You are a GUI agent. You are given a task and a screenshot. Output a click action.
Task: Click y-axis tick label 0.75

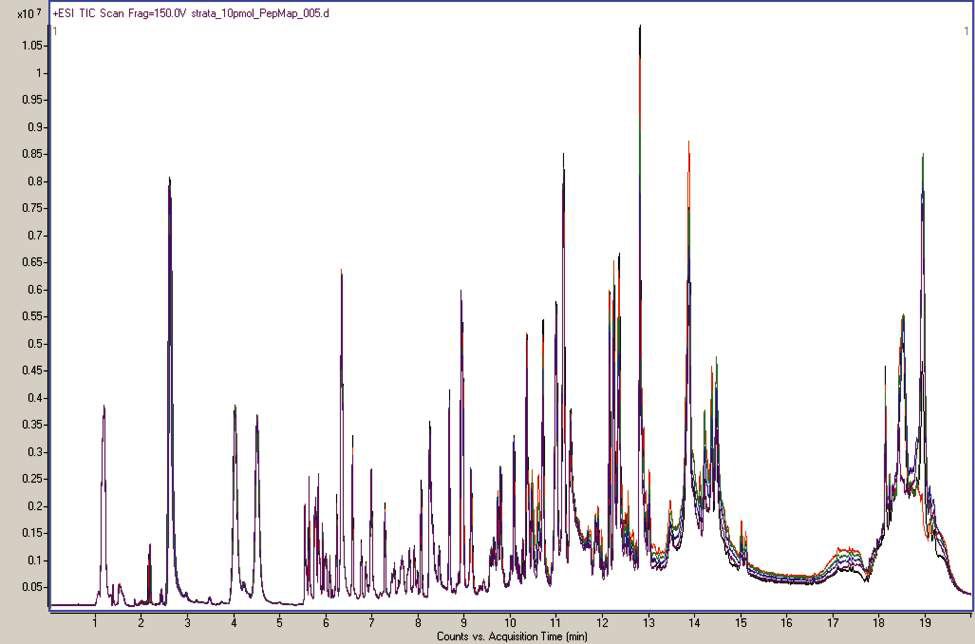point(30,208)
